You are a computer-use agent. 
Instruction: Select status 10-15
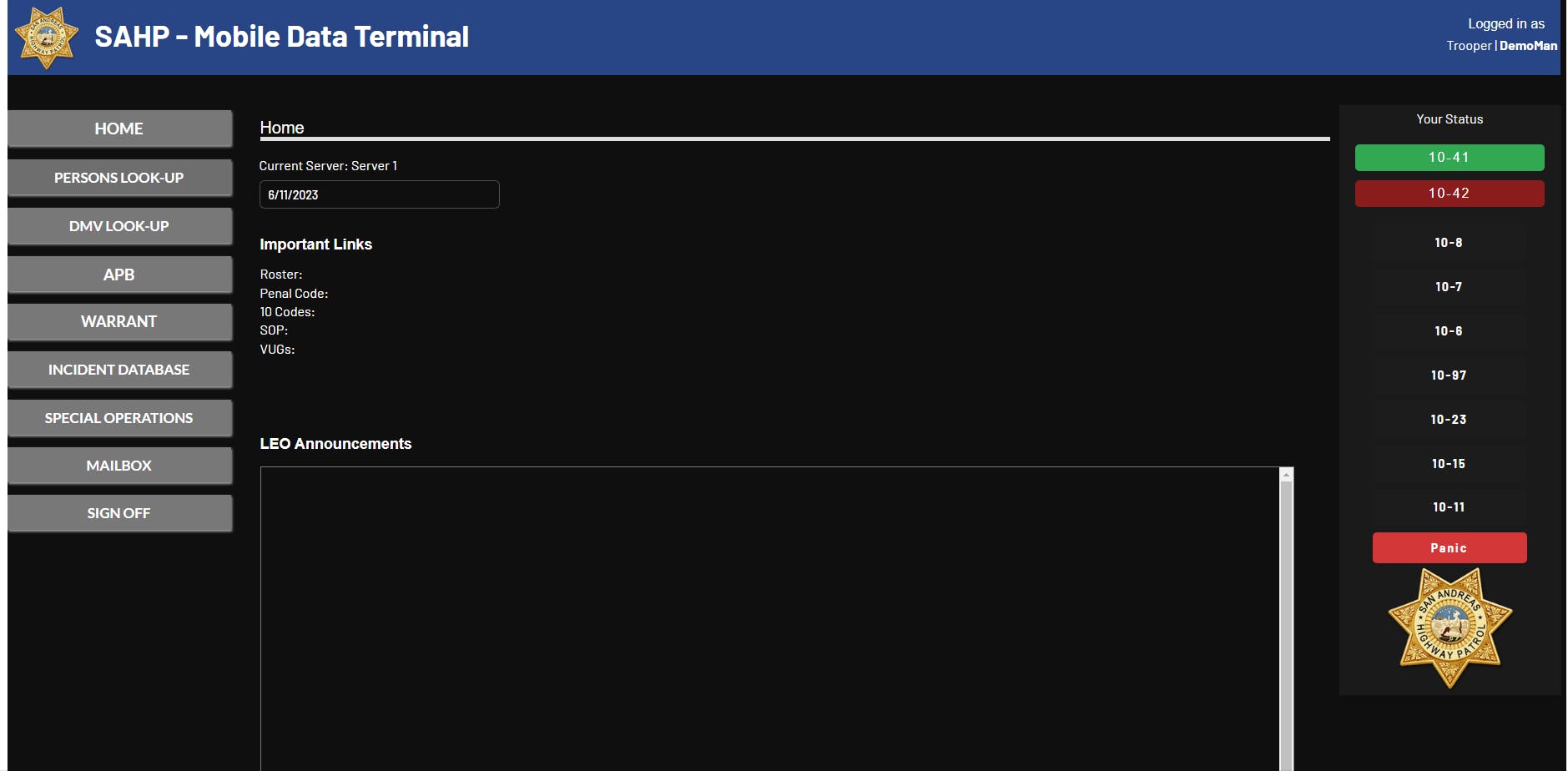tap(1450, 463)
